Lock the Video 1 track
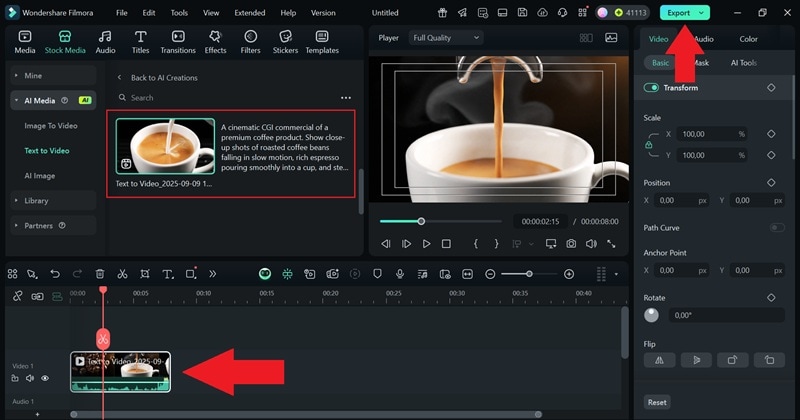The width and height of the screenshot is (800, 420). [15, 378]
